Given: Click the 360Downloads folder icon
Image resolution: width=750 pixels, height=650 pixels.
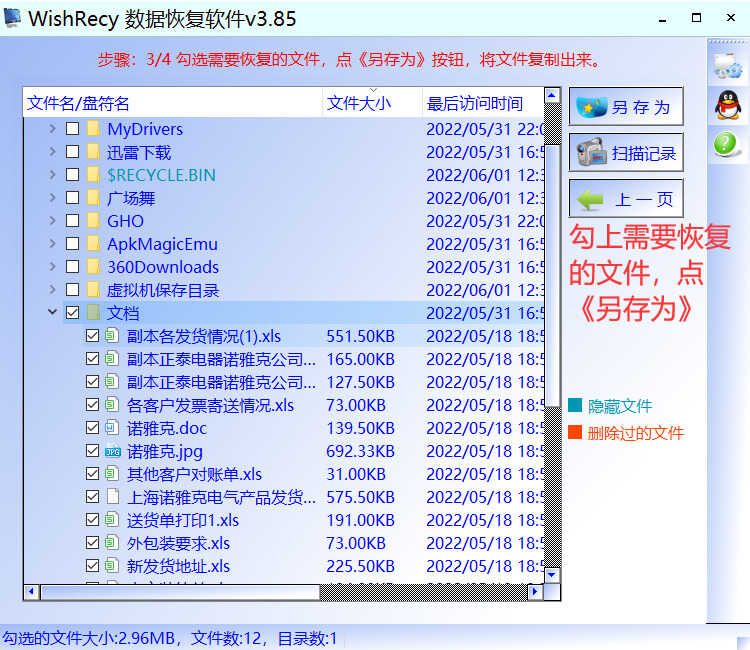Looking at the screenshot, I should click(x=93, y=266).
